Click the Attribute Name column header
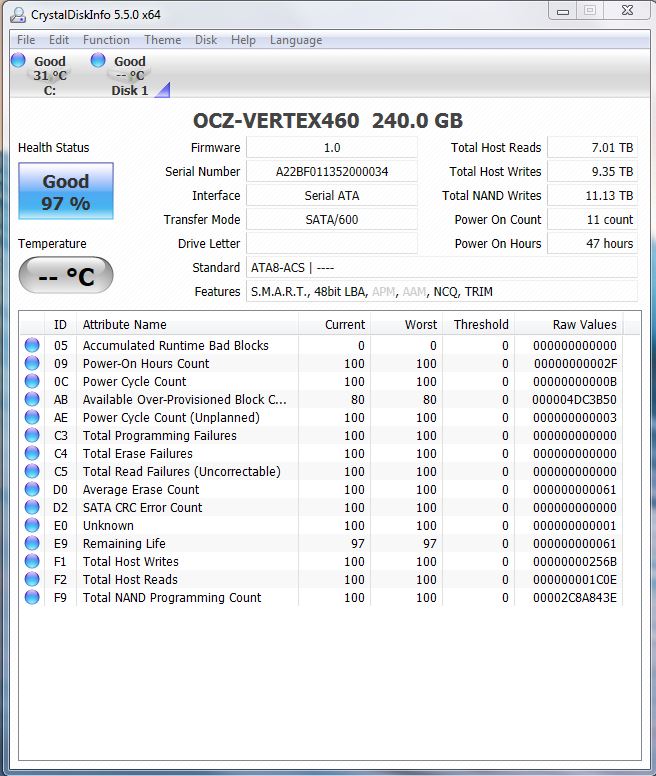Viewport: 656px width, 776px height. point(187,324)
